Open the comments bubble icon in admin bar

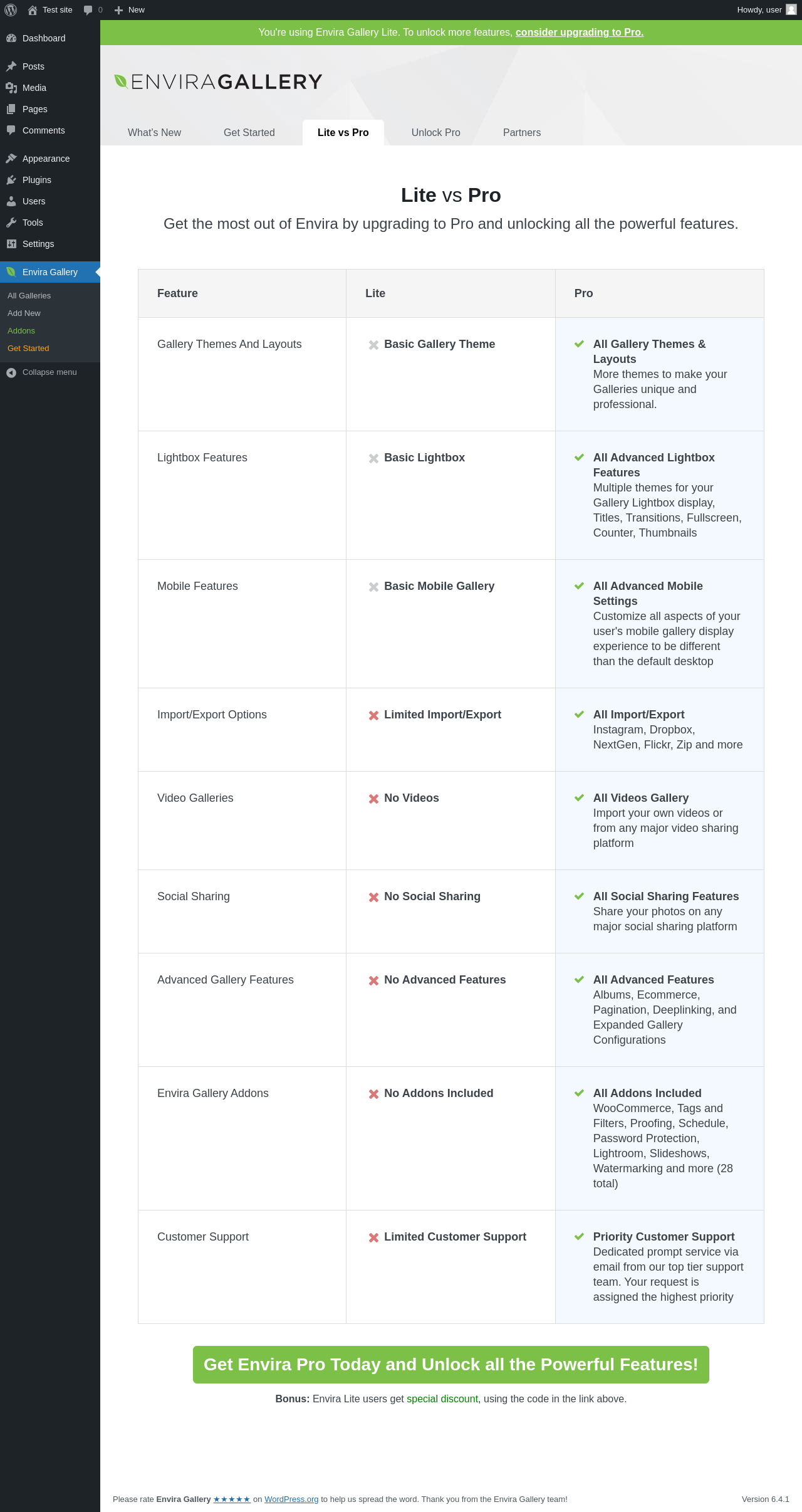(x=88, y=10)
